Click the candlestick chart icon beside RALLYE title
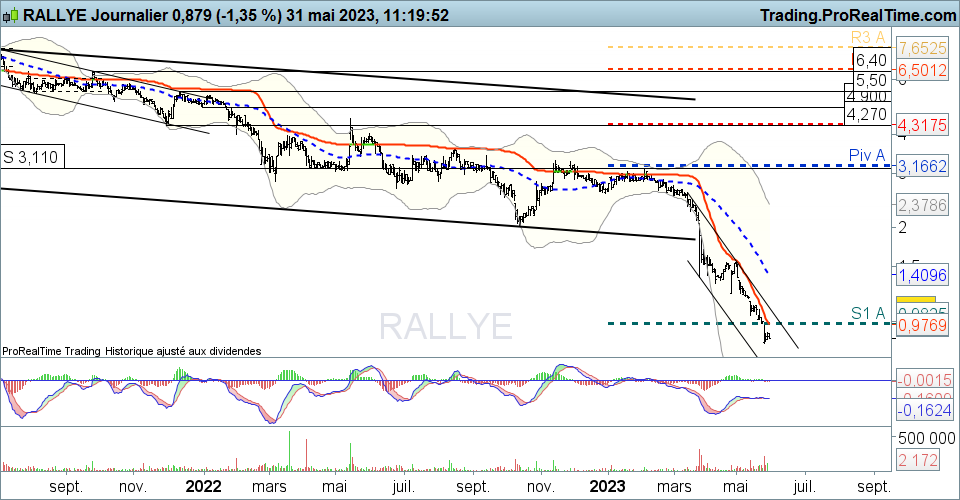Screen dimensions: 960x500 point(10,15)
